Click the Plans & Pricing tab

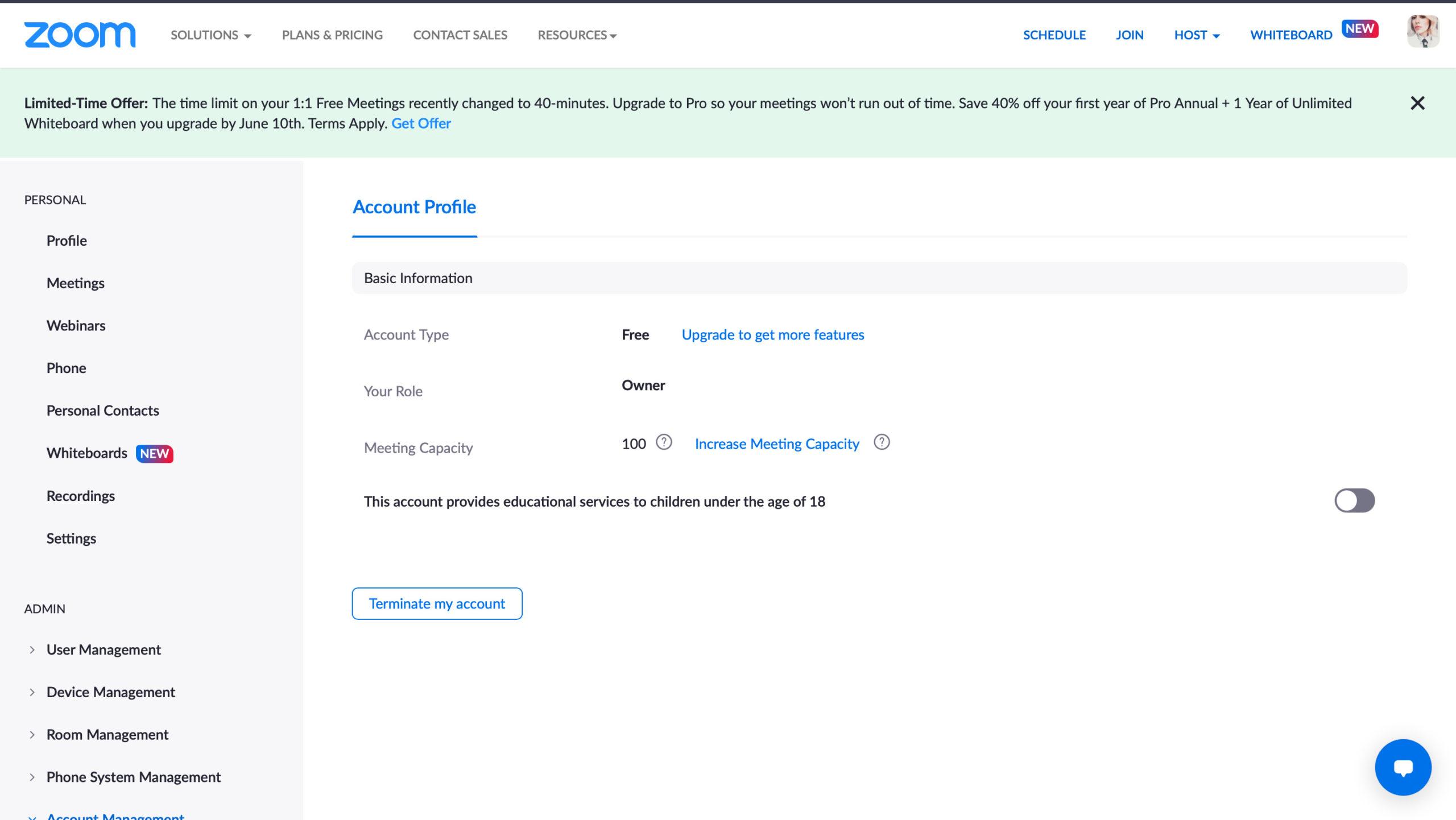click(332, 35)
